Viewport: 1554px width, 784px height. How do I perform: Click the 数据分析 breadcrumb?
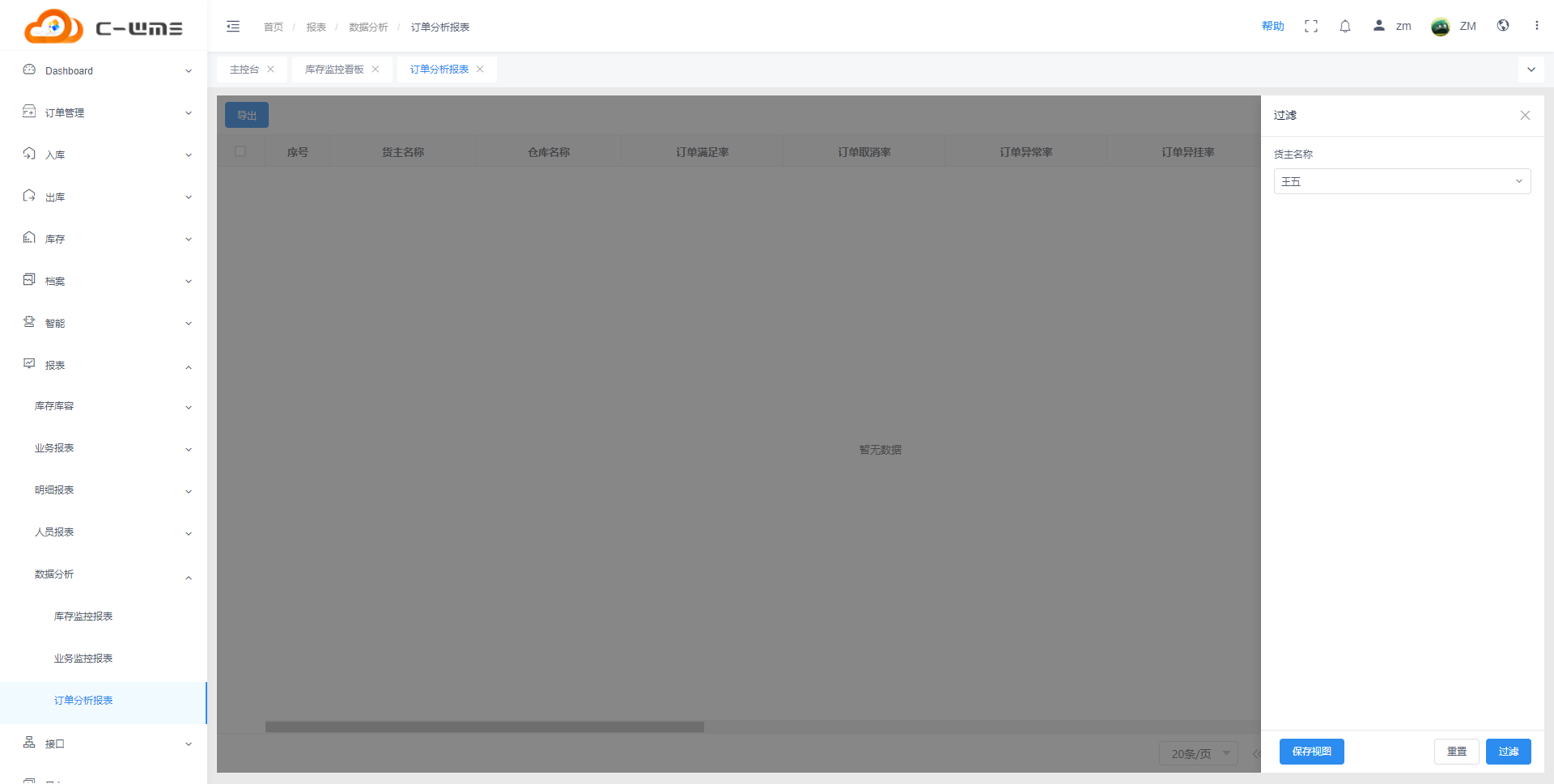(368, 27)
